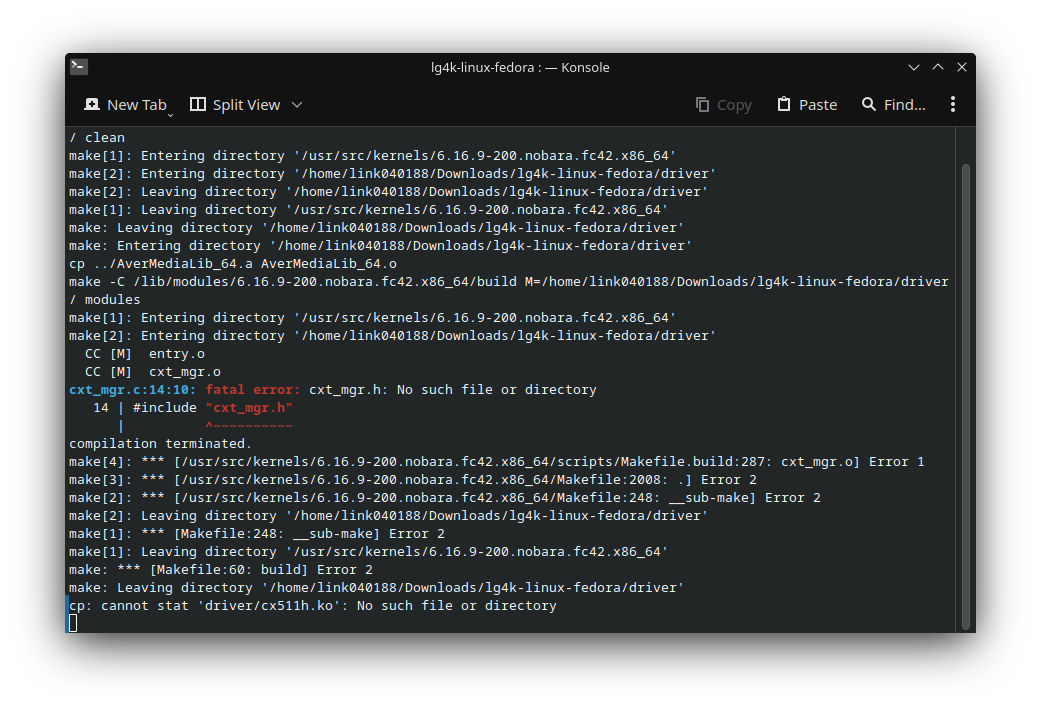This screenshot has width=1041, height=710.
Task: Open the three-dot Konsole menu
Action: (953, 105)
